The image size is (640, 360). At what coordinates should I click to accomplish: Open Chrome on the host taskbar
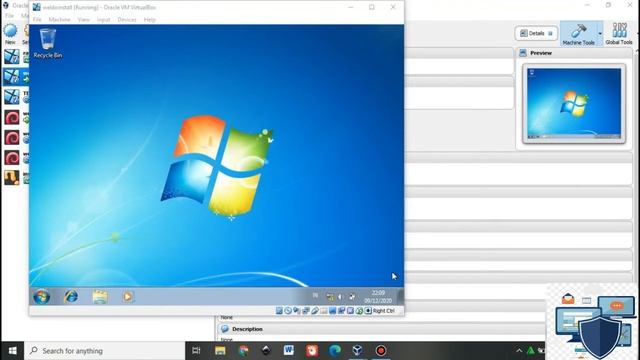click(244, 351)
